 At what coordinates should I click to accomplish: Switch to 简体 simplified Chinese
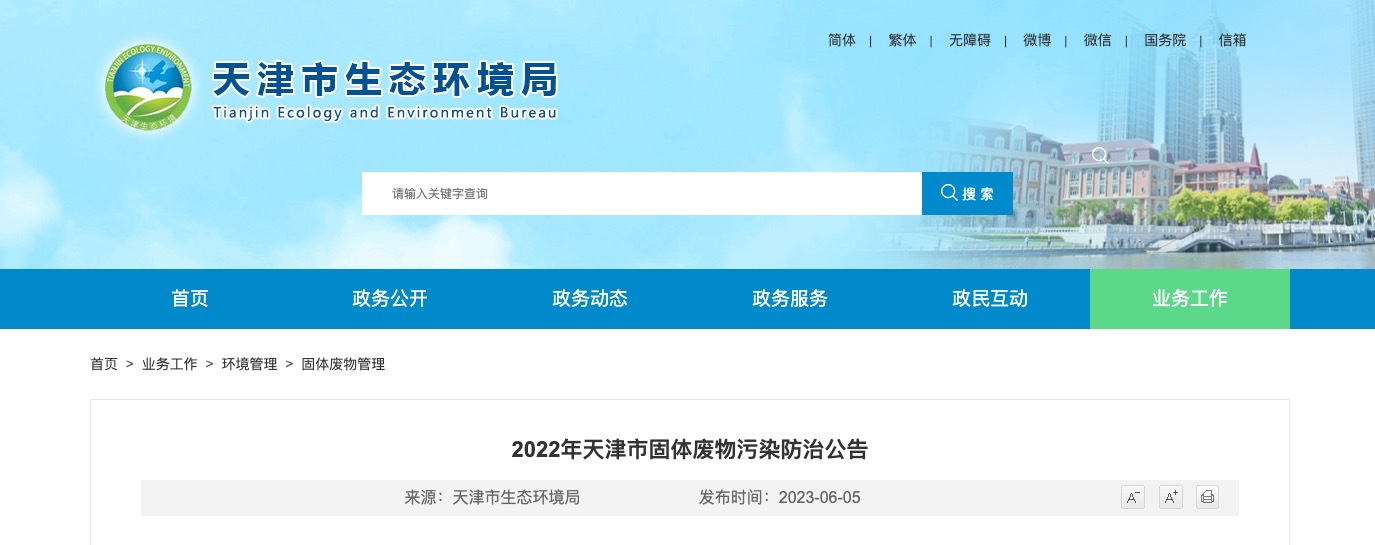842,40
